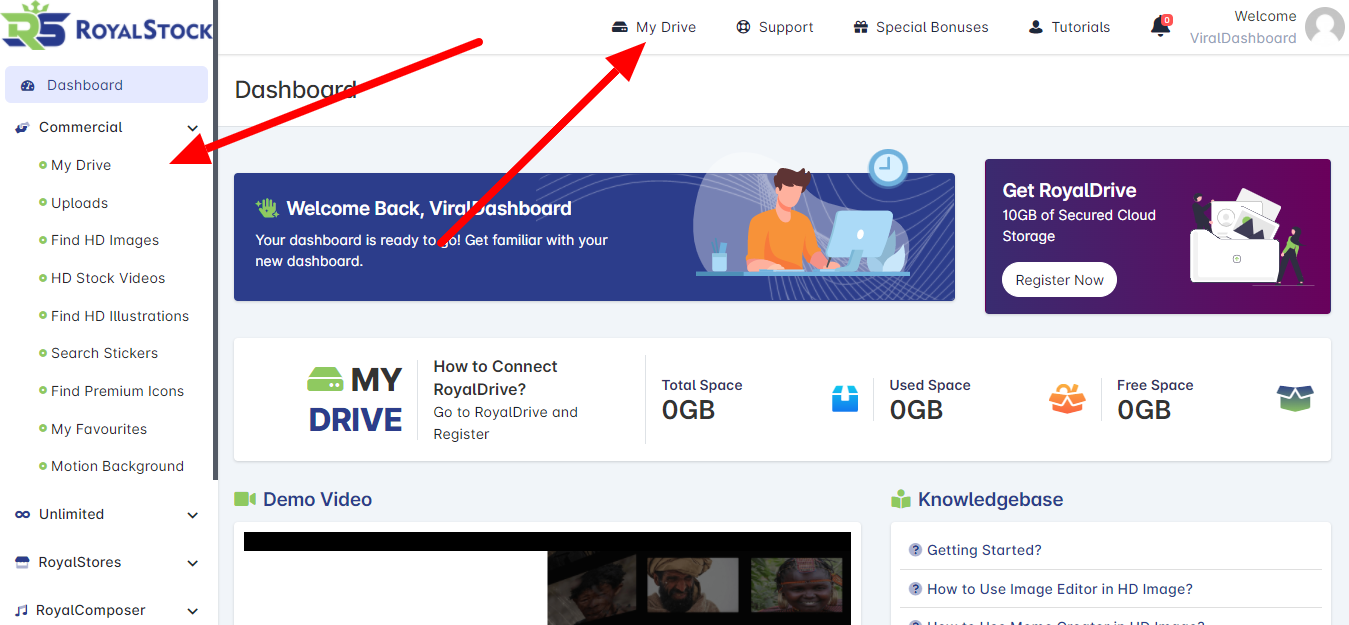This screenshot has width=1349, height=625.
Task: Click the Total Space blue box icon
Action: tap(845, 398)
